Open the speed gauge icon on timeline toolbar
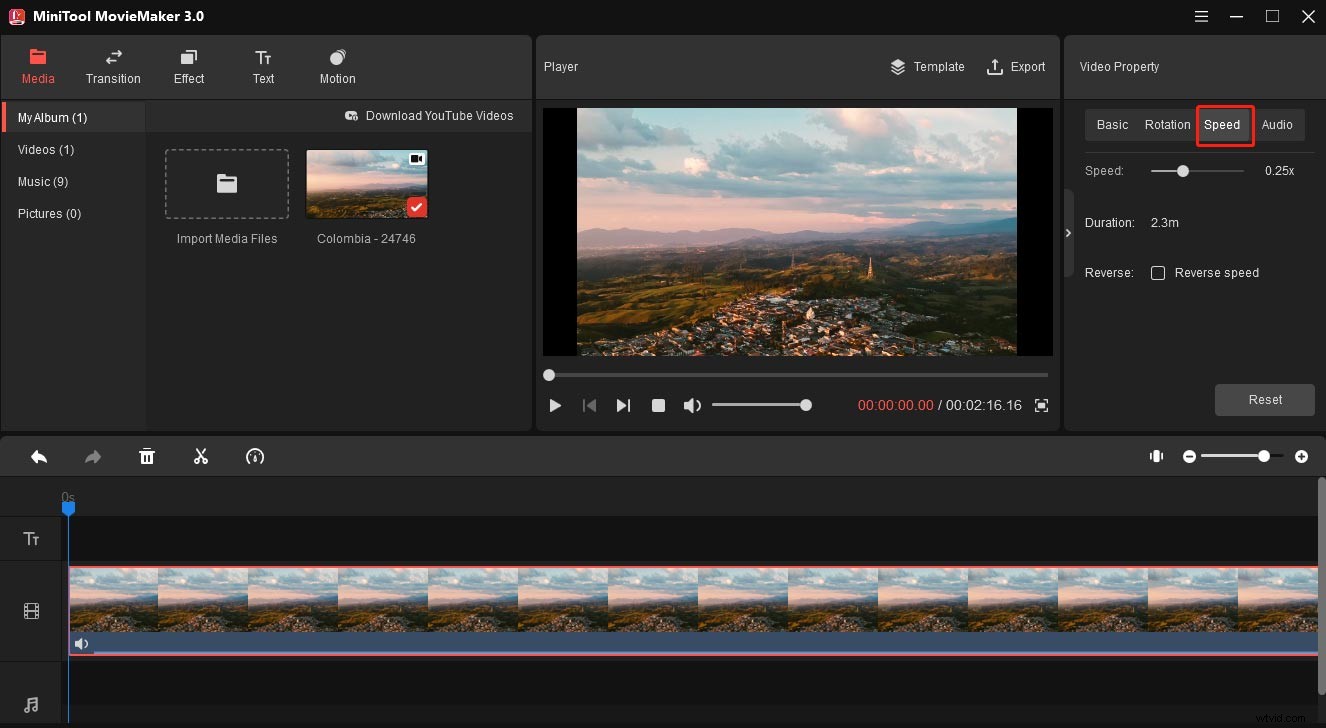Image resolution: width=1326 pixels, height=728 pixels. pyautogui.click(x=255, y=456)
